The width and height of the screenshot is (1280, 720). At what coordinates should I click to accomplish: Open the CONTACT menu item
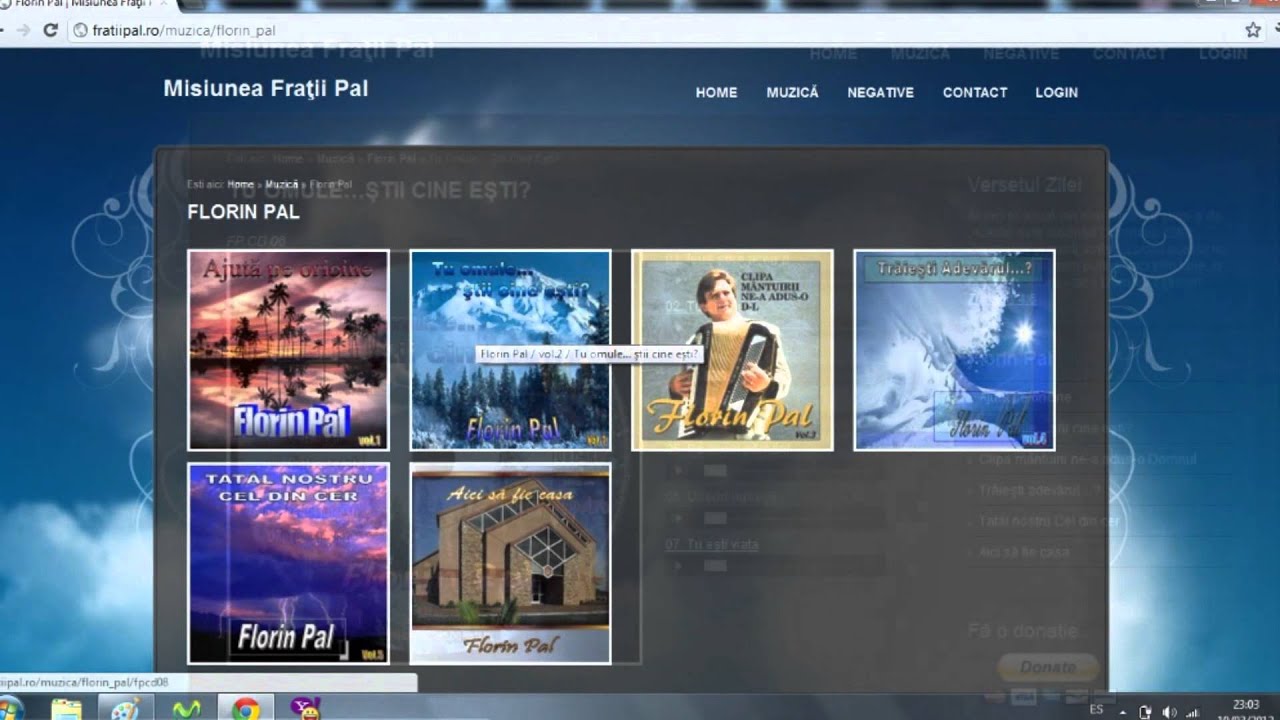tap(975, 92)
